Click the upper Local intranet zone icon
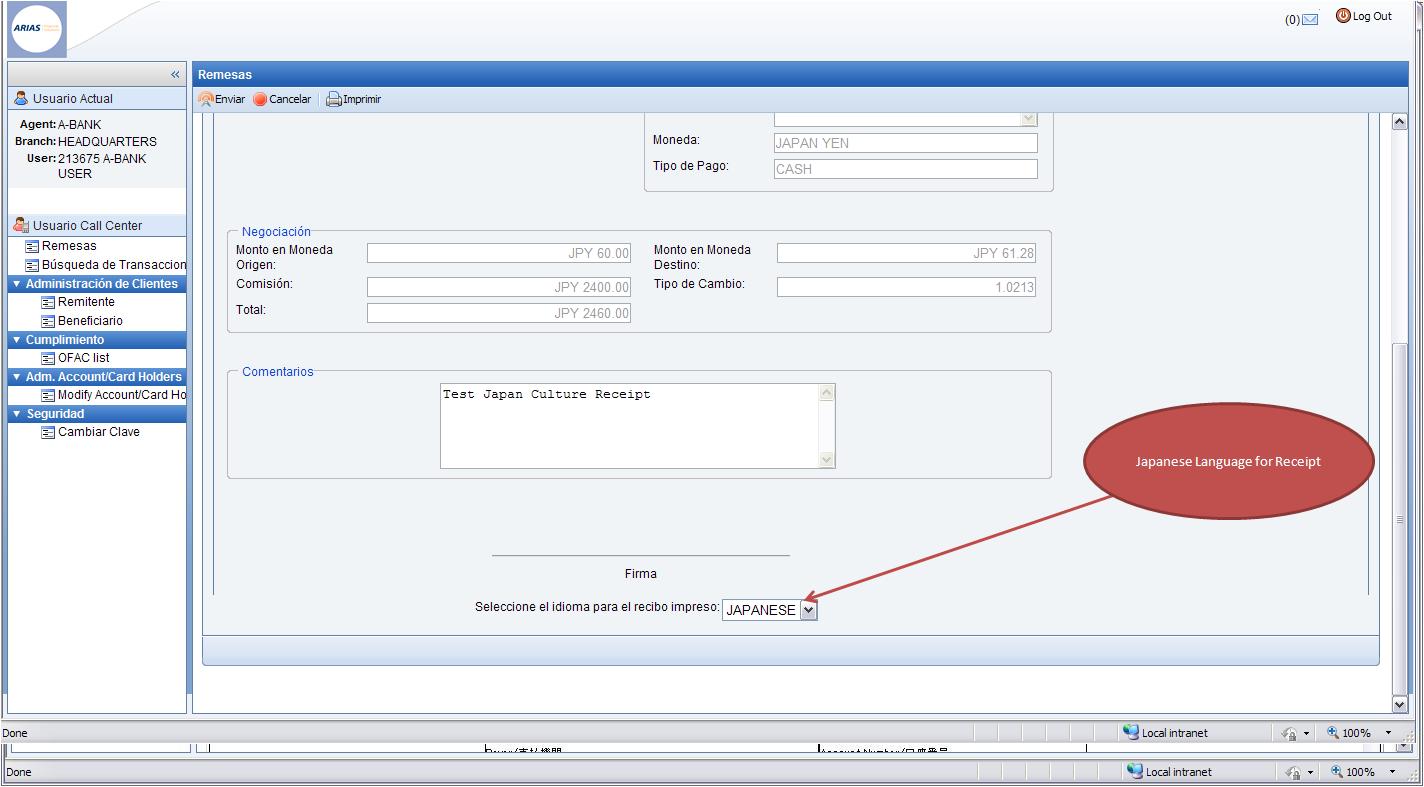This screenshot has height=787, width=1424. [1131, 732]
